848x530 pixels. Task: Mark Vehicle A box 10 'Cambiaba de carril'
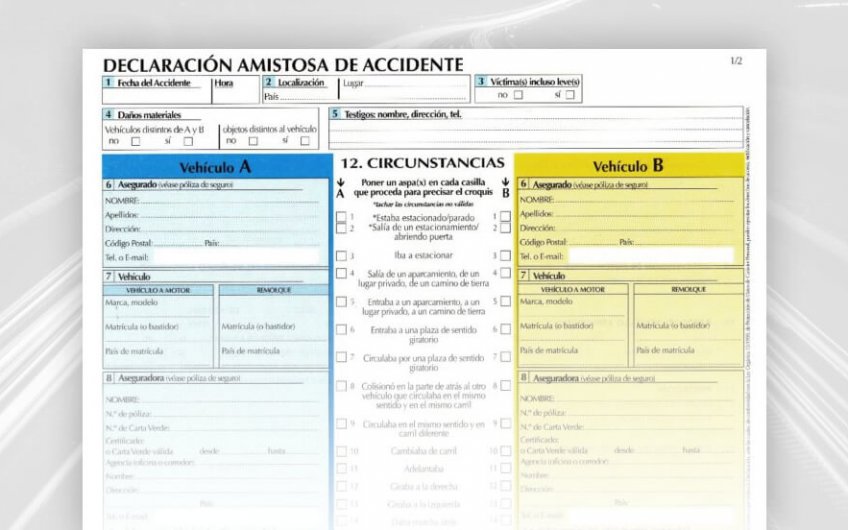341,451
